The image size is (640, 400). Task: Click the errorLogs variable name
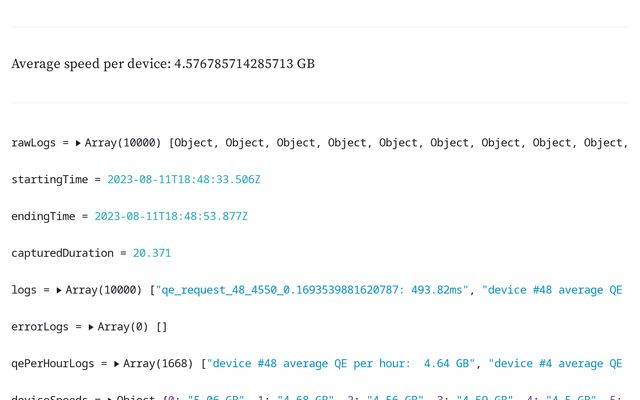(40, 327)
